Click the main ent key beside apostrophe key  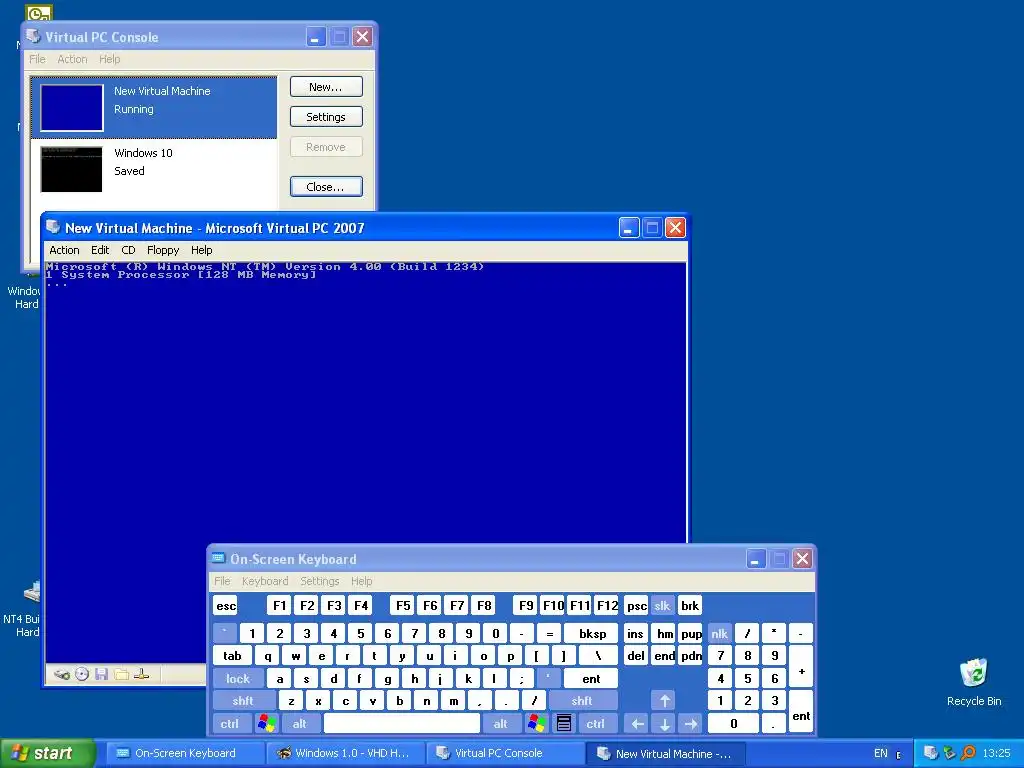(591, 679)
